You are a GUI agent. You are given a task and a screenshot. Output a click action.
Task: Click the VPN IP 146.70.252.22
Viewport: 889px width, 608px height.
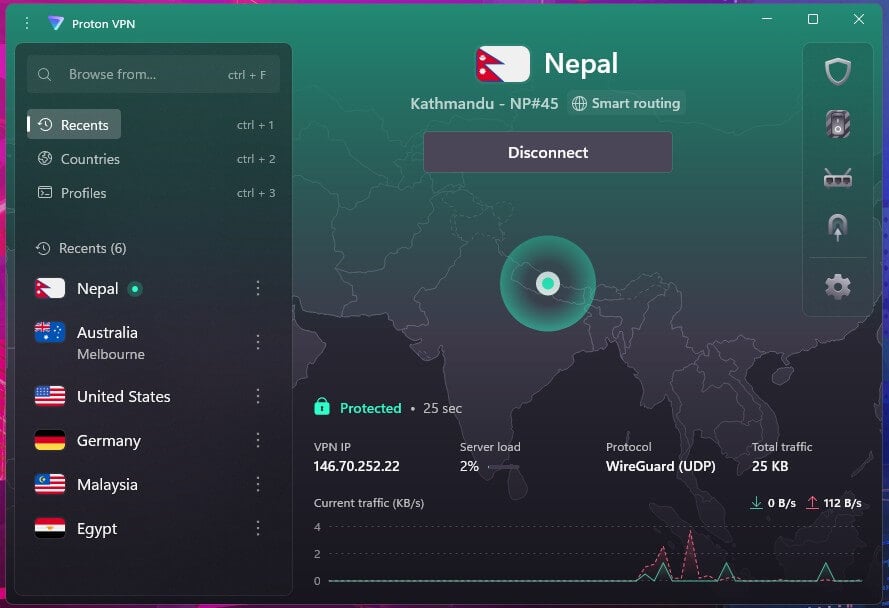[356, 466]
